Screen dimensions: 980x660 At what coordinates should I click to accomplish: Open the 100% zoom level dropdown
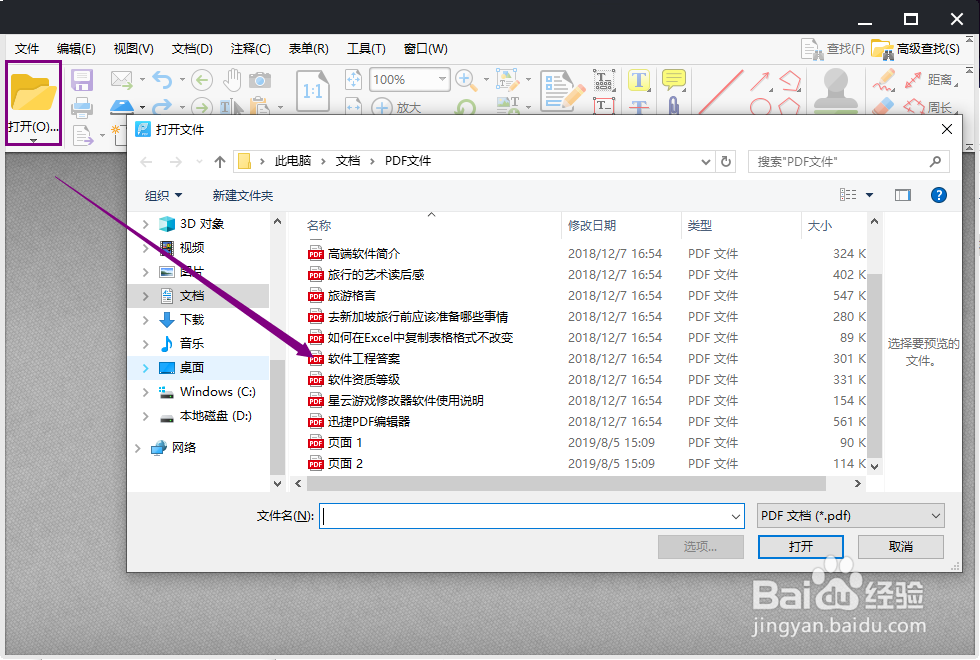pos(442,79)
